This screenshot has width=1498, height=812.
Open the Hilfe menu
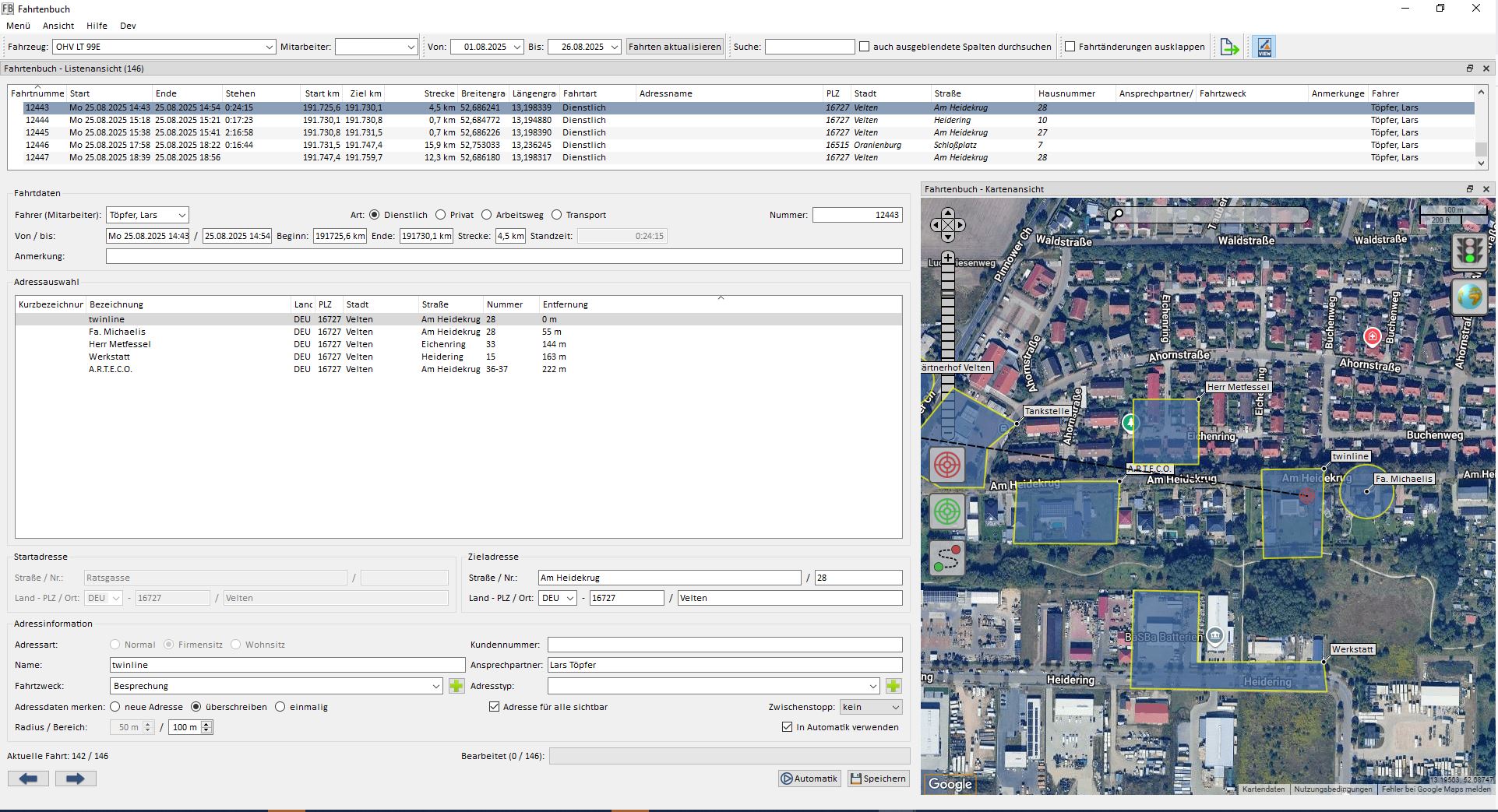tap(97, 26)
